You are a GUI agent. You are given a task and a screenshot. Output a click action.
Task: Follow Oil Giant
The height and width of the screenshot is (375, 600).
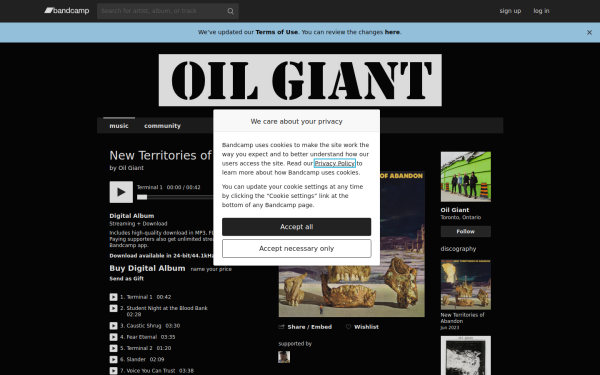466,232
